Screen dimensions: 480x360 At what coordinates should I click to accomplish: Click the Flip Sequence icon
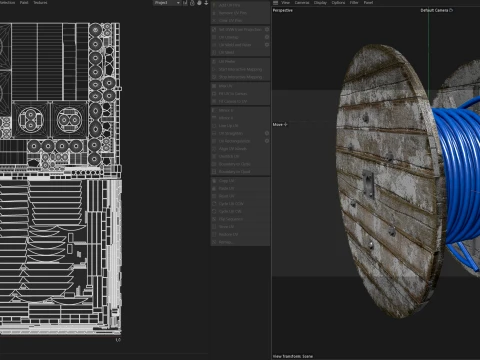click(214, 219)
